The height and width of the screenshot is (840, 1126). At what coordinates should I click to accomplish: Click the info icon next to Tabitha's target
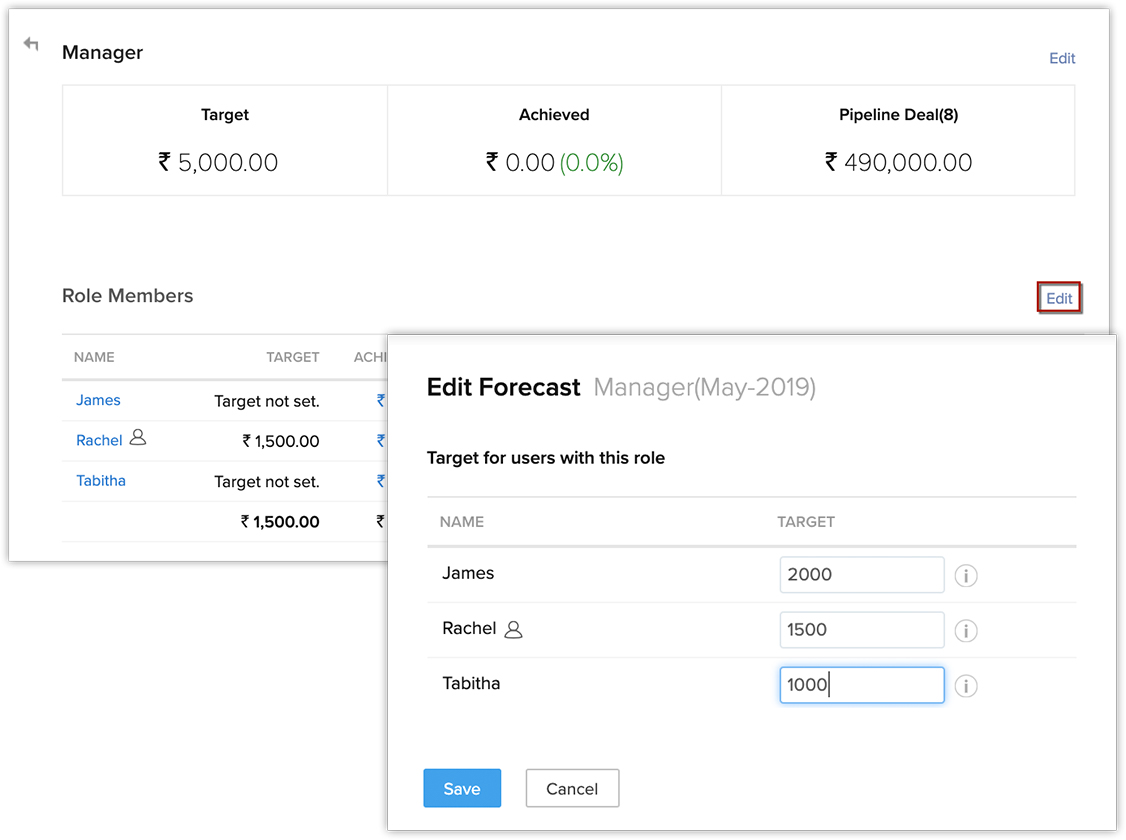click(x=965, y=686)
